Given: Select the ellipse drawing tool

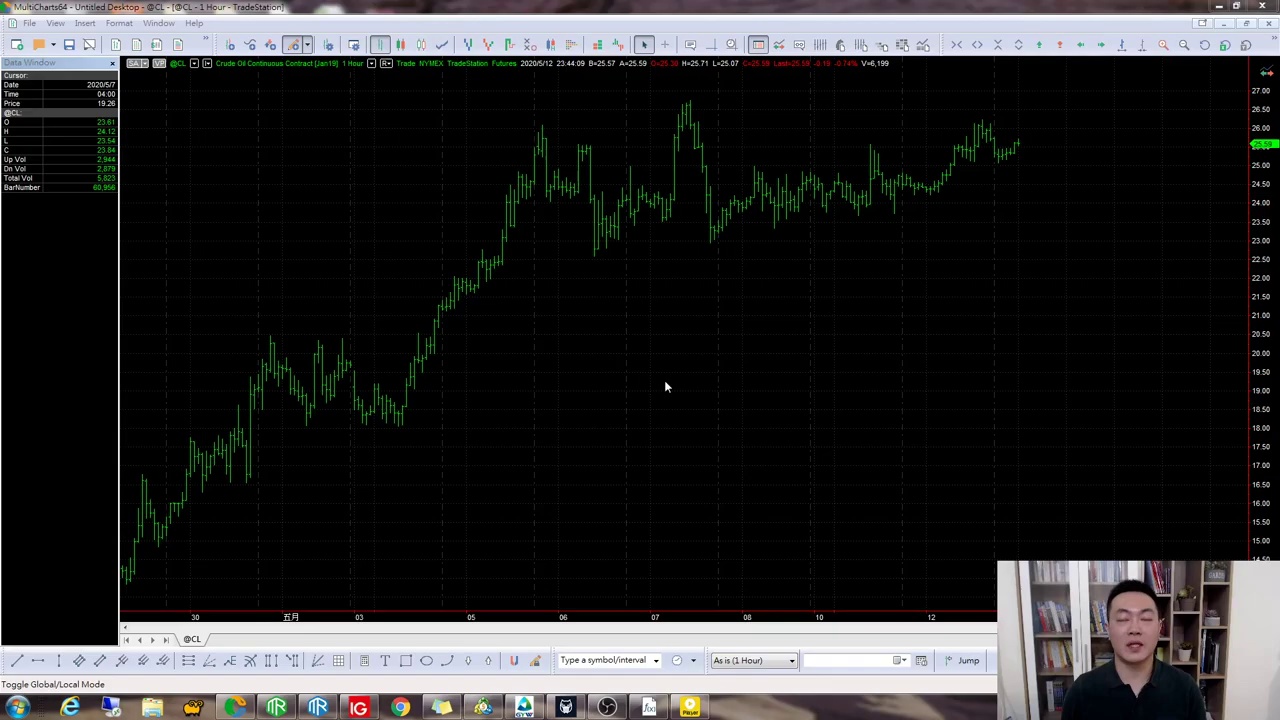Looking at the screenshot, I should 427,661.
